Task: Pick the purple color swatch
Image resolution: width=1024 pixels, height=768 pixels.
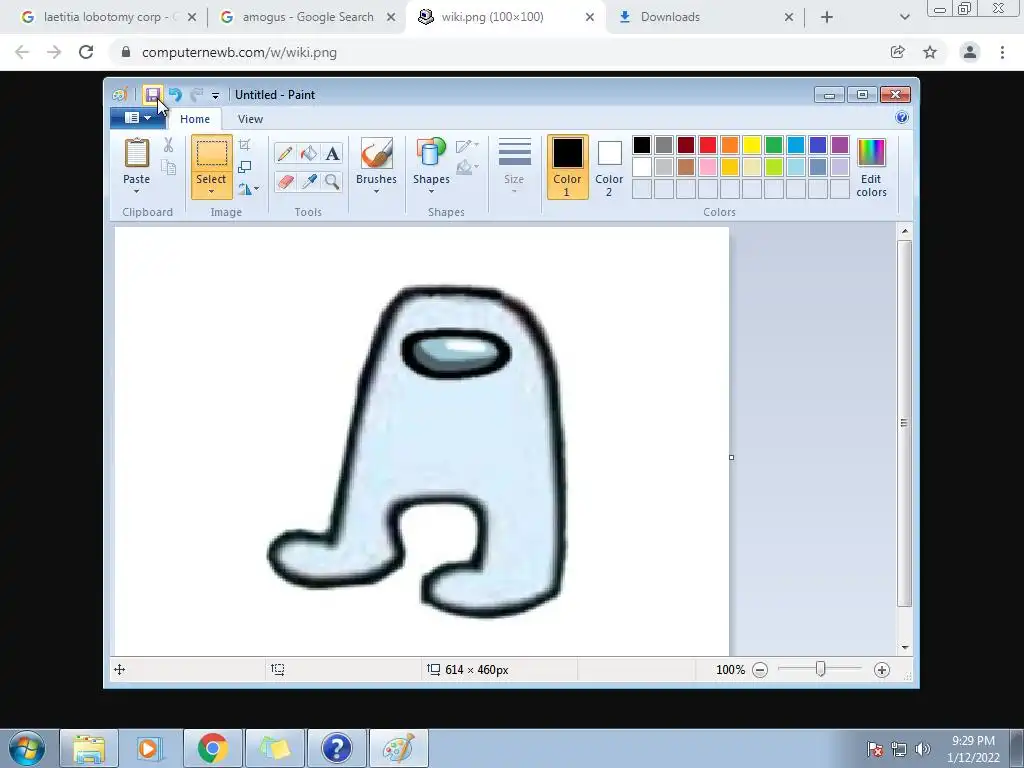Action: 840,145
